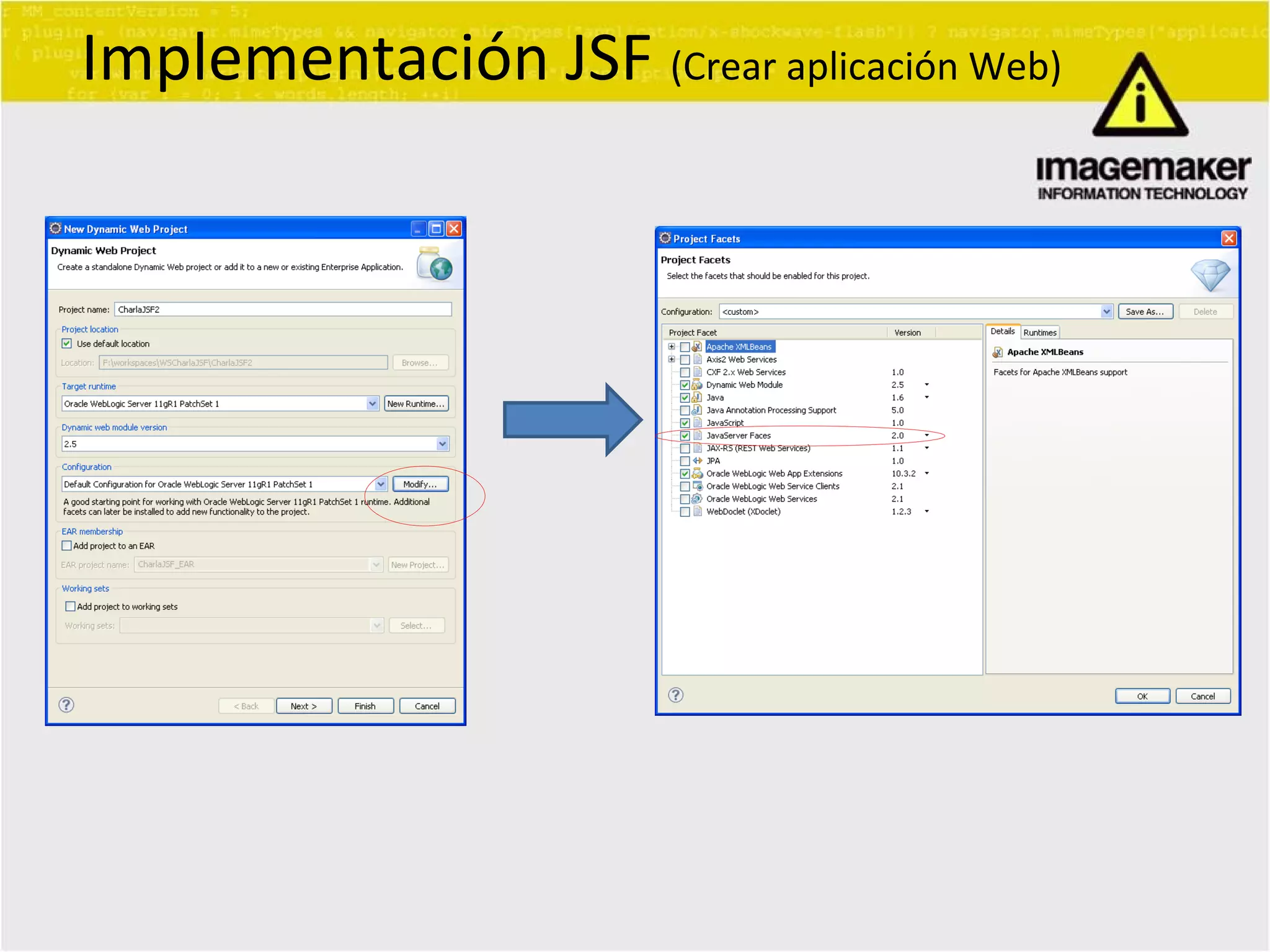Uncheck the JavaScript facet checkbox
Screen dimensions: 1270x952
pos(685,423)
